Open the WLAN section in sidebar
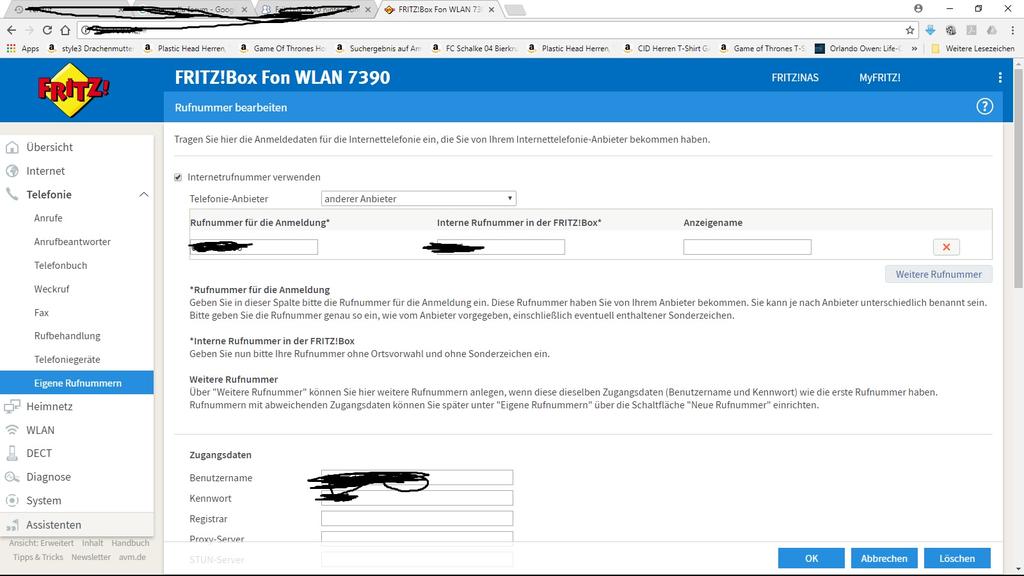 click(40, 430)
